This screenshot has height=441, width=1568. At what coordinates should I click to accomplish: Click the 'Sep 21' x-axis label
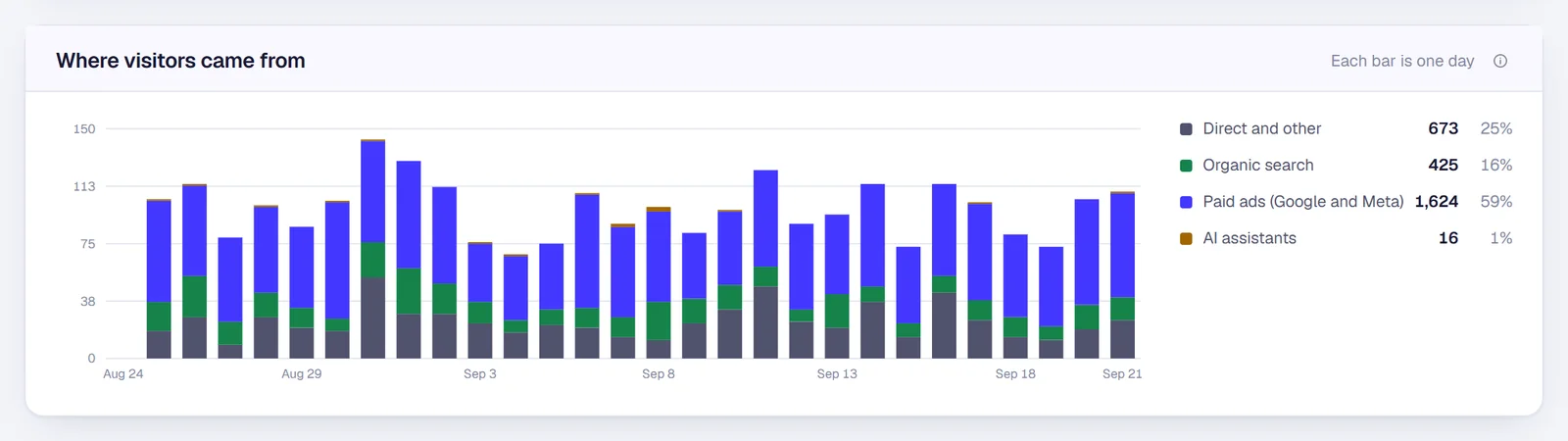coord(1122,373)
